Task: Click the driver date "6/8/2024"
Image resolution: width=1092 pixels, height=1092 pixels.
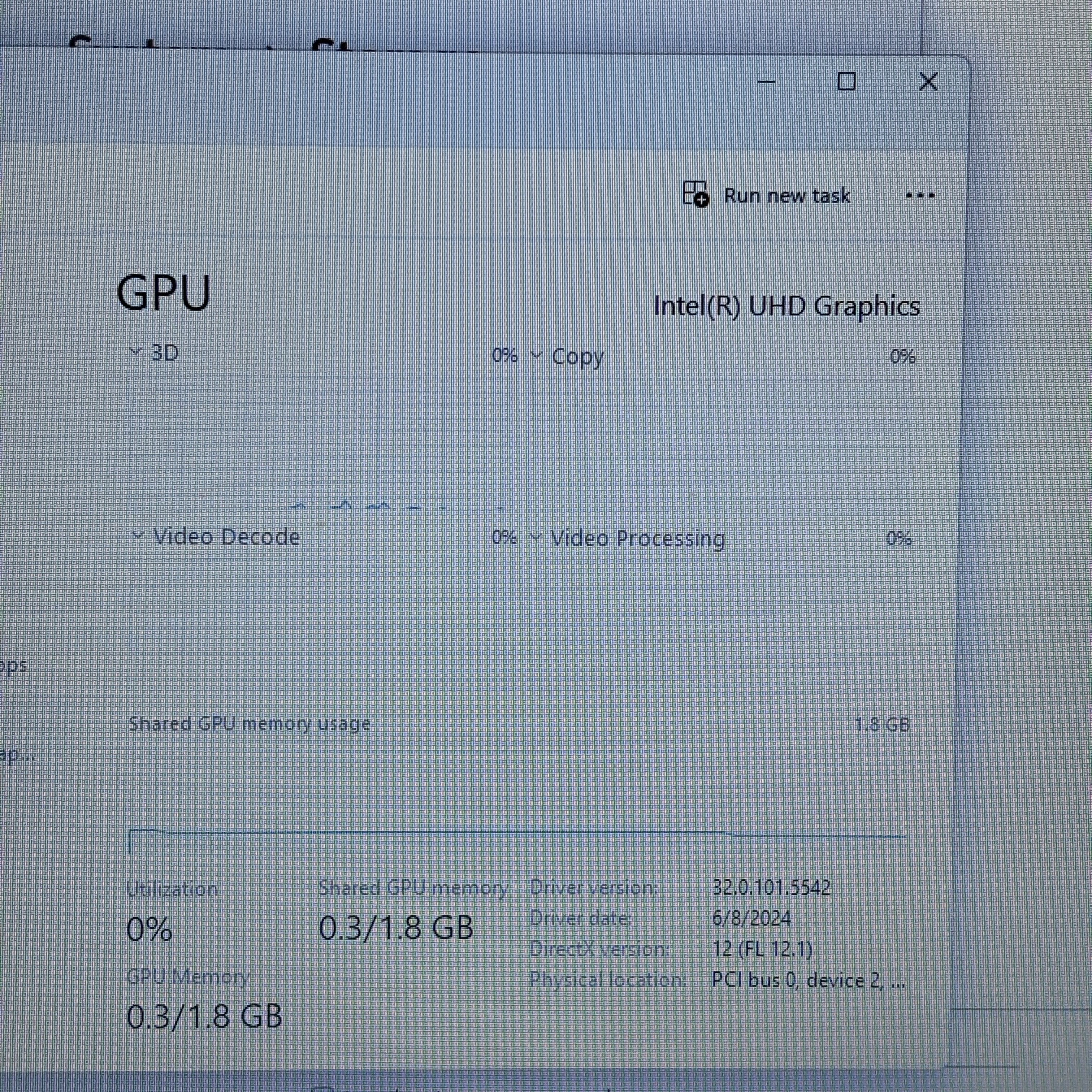Action: pos(751,918)
